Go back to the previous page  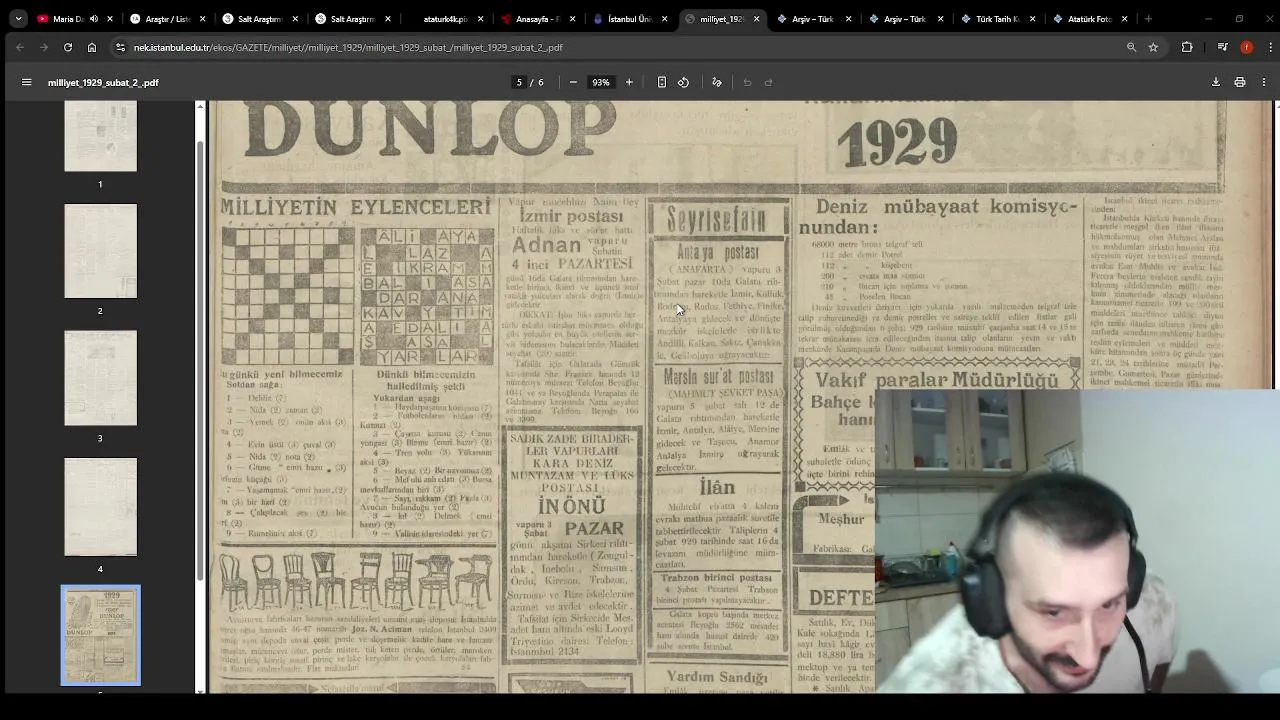20,47
